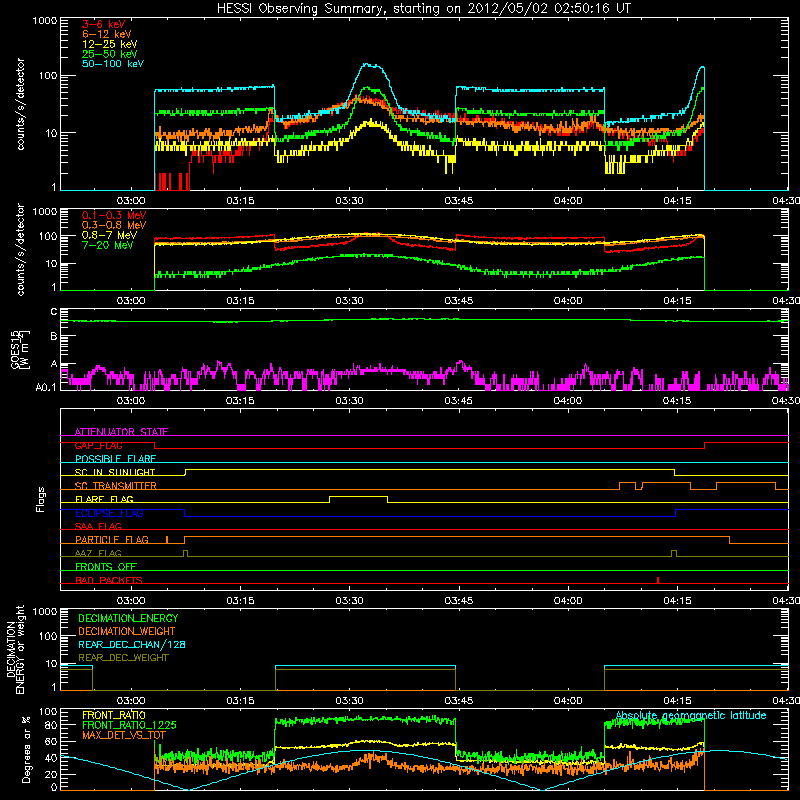800x800 pixels.
Task: Click the 0.3-0.8 MeV legend entry
Action: [x=114, y=225]
